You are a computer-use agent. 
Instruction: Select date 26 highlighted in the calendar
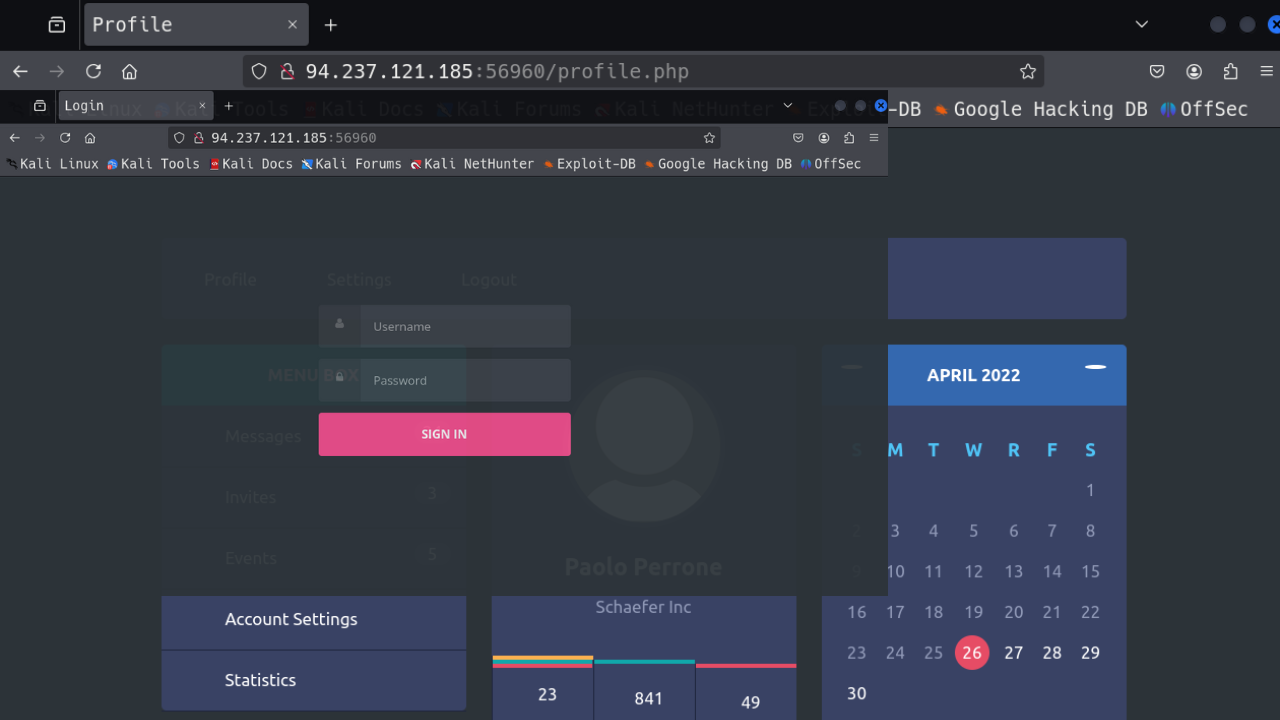point(971,652)
